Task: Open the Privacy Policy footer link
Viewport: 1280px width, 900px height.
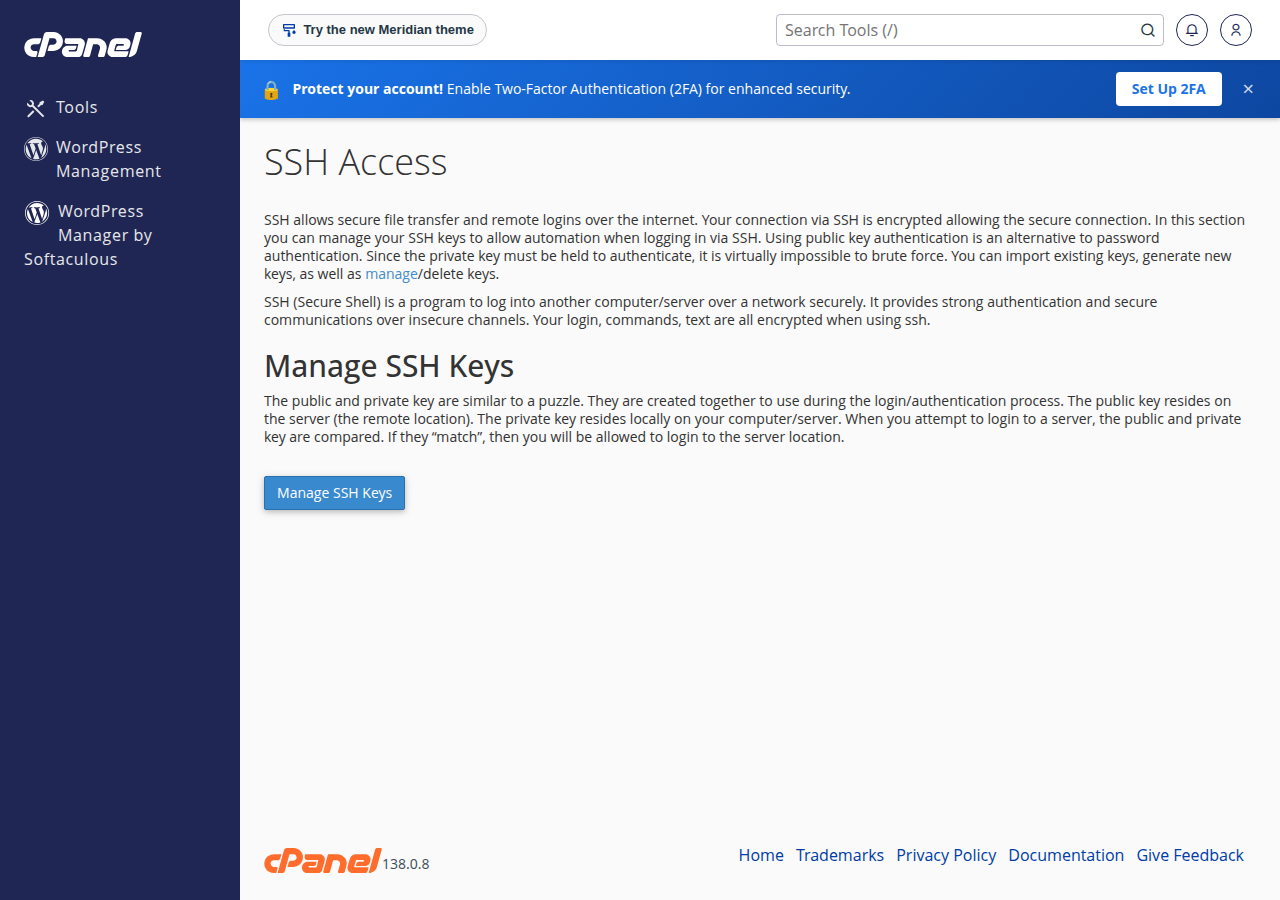Action: pos(946,855)
